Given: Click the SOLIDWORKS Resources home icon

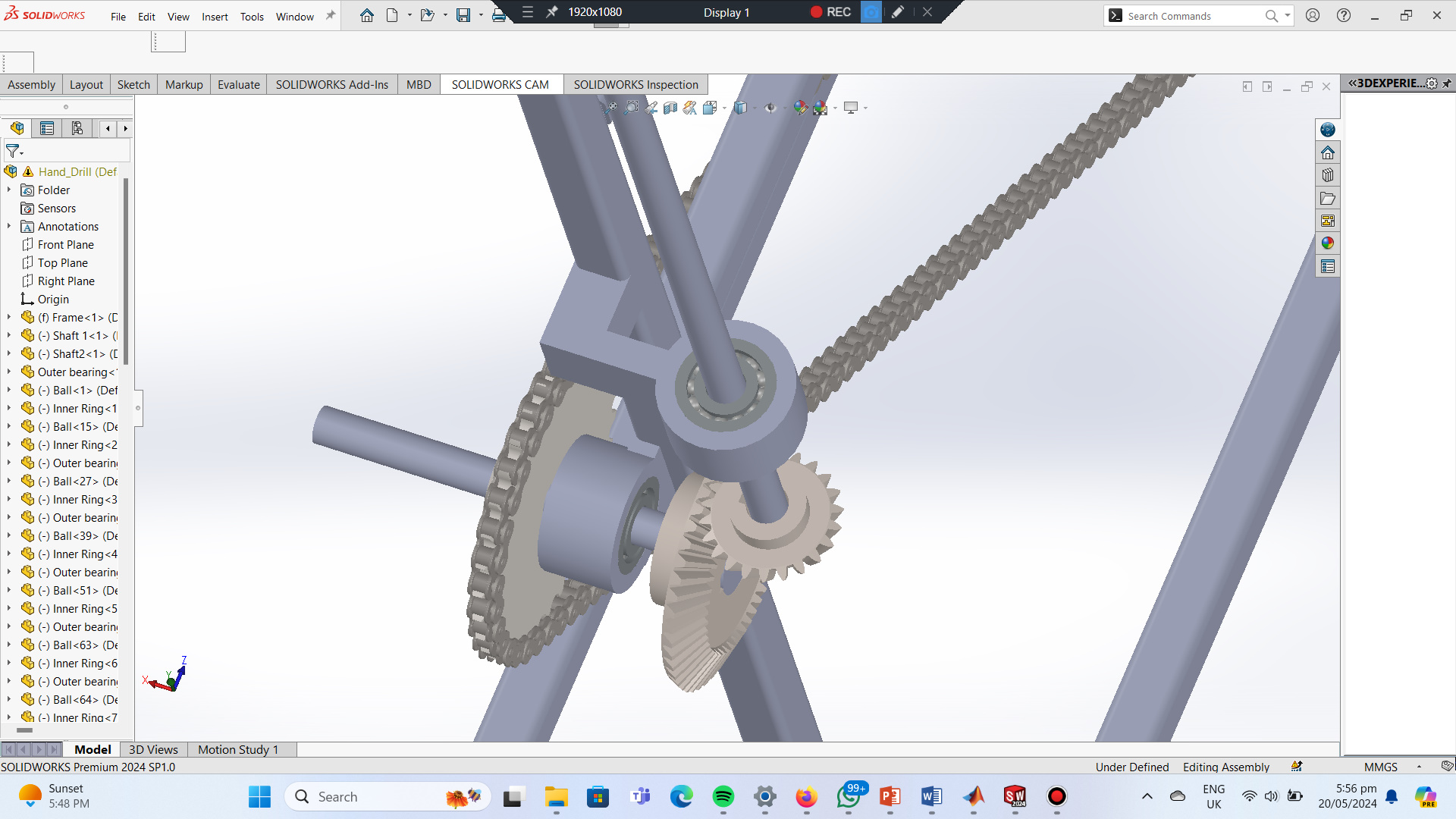Looking at the screenshot, I should click(x=1327, y=153).
